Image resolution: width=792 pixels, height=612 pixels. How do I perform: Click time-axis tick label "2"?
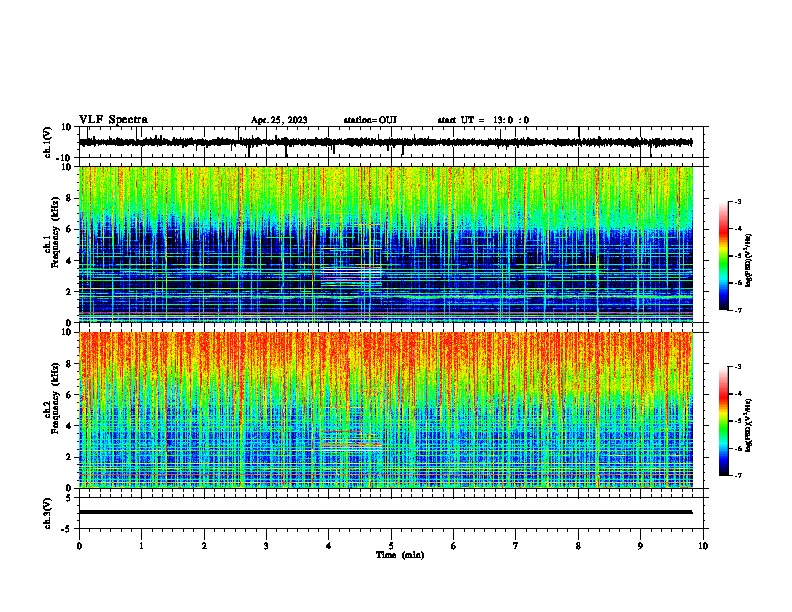(204, 546)
